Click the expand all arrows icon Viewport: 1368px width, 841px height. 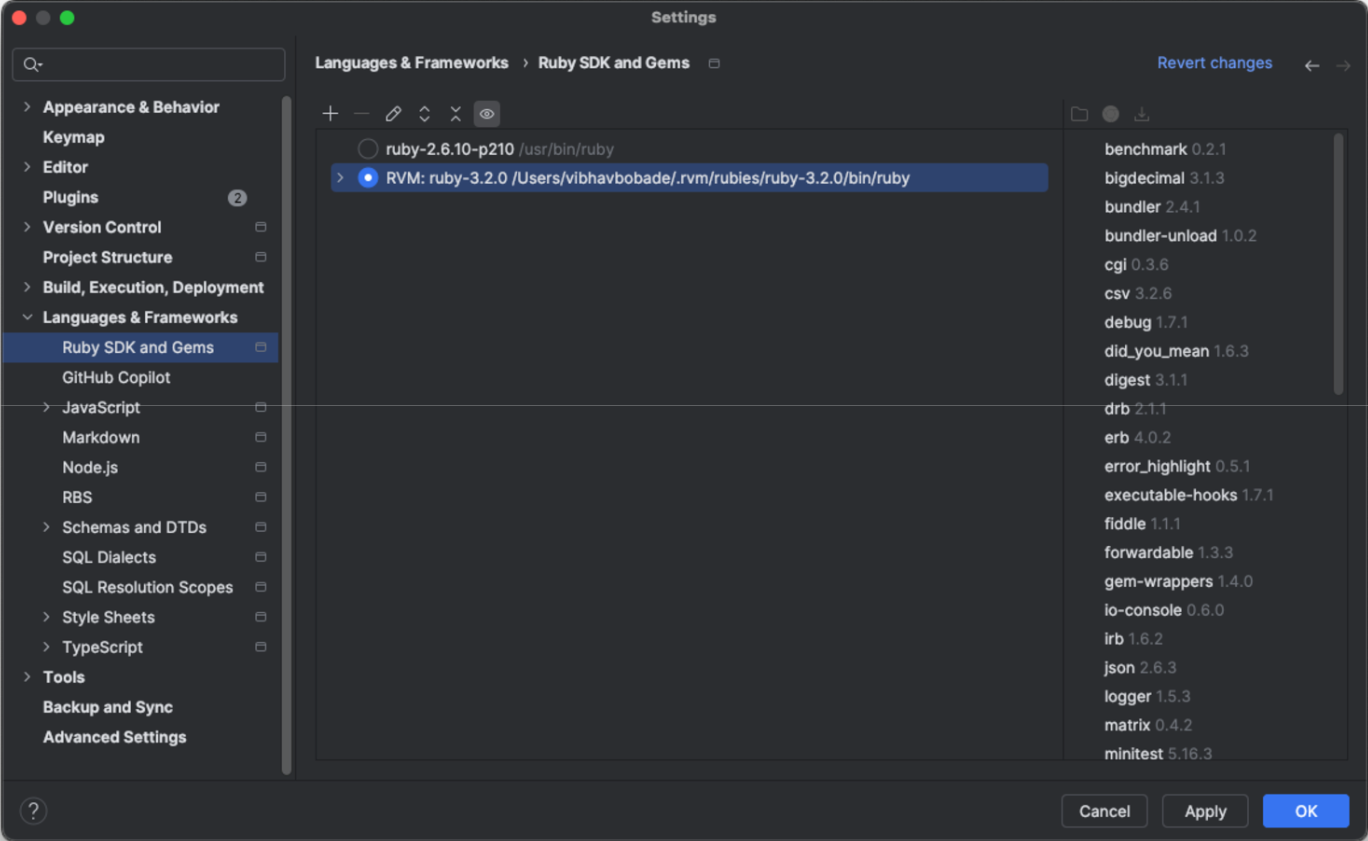pos(424,114)
